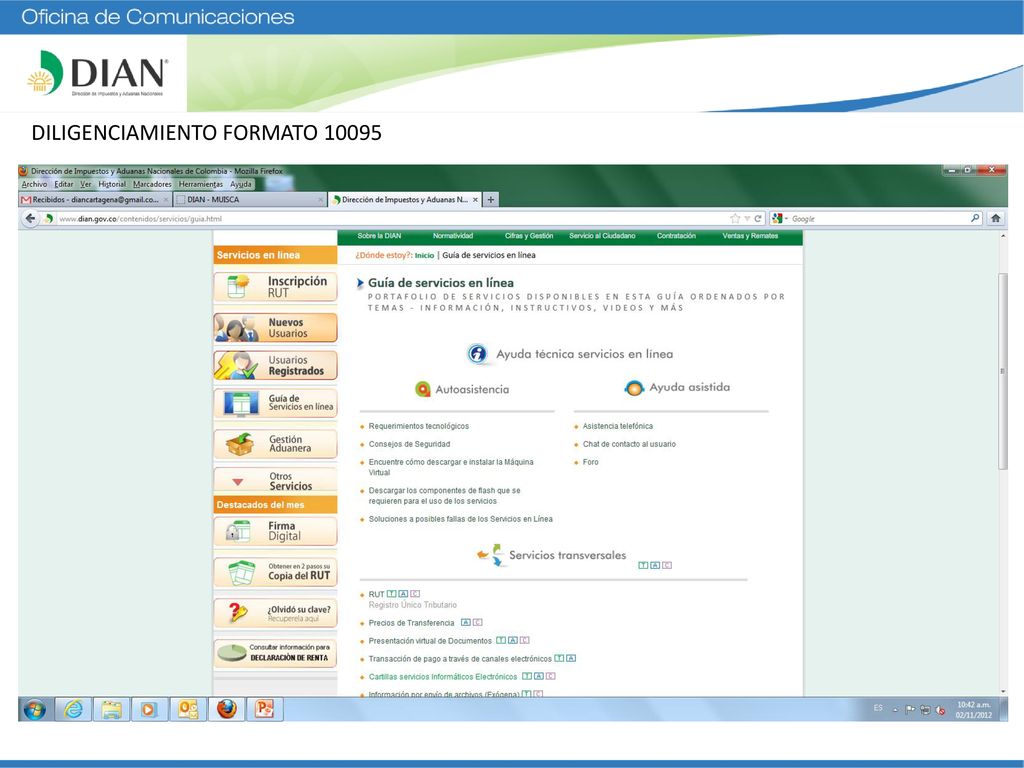Click the Firefox home button

995,218
